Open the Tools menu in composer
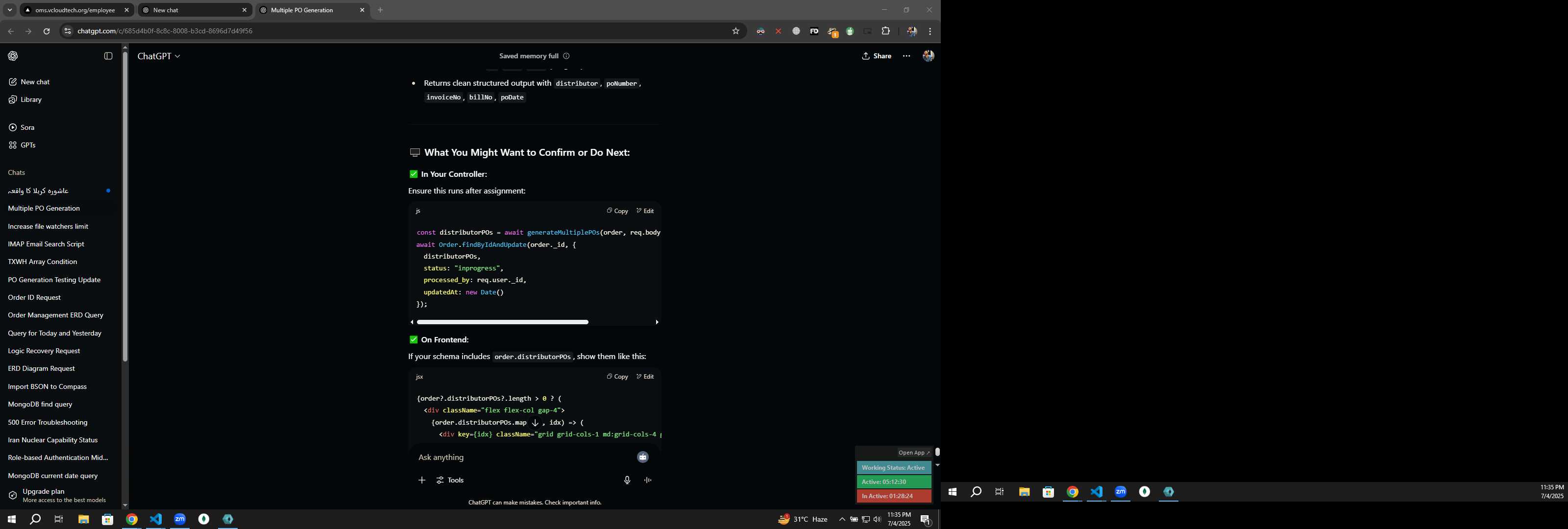Screen dimensions: 1568x529 click(x=450, y=481)
